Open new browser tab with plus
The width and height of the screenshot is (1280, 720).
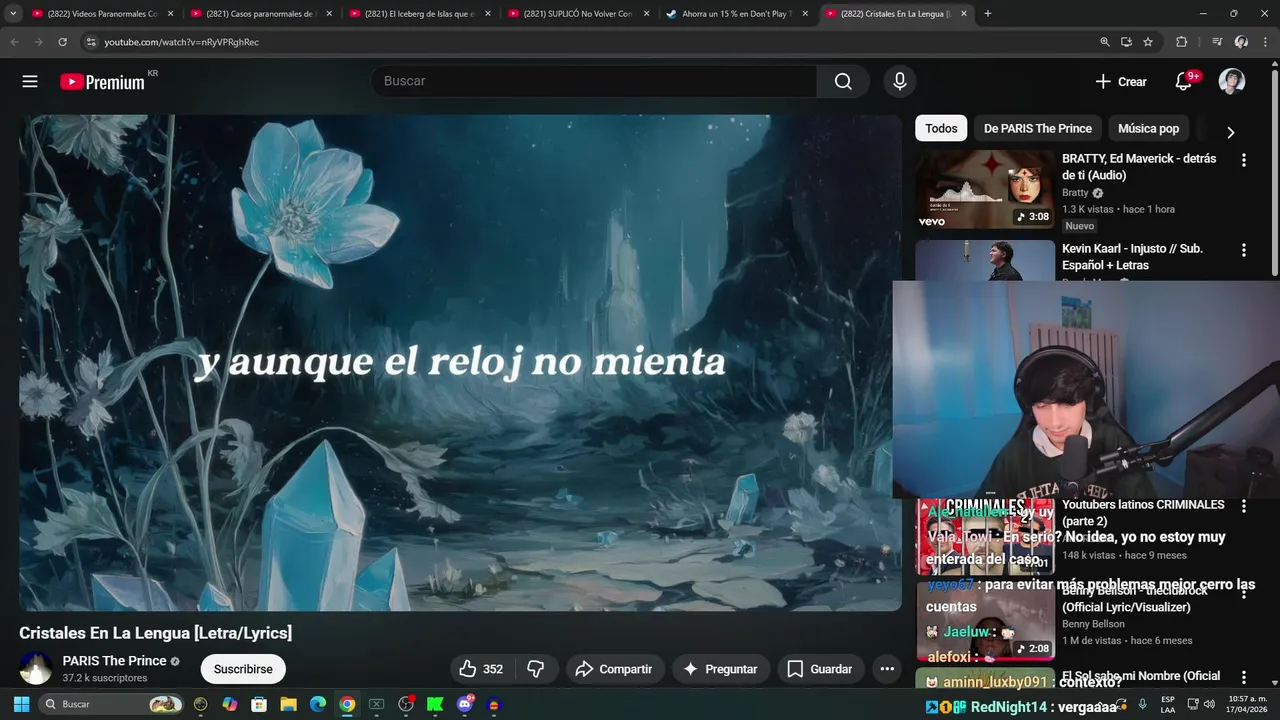pyautogui.click(x=988, y=14)
